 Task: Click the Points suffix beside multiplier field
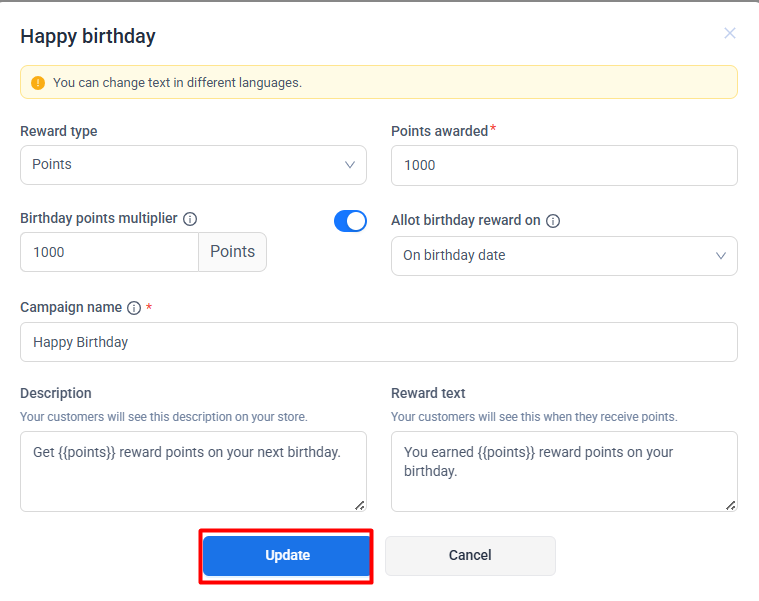232,252
